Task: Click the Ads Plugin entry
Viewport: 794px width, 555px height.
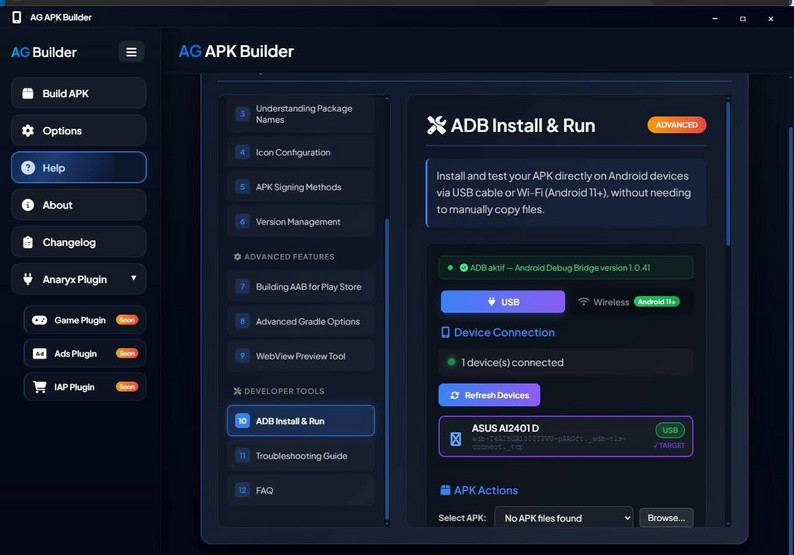Action: click(x=85, y=353)
